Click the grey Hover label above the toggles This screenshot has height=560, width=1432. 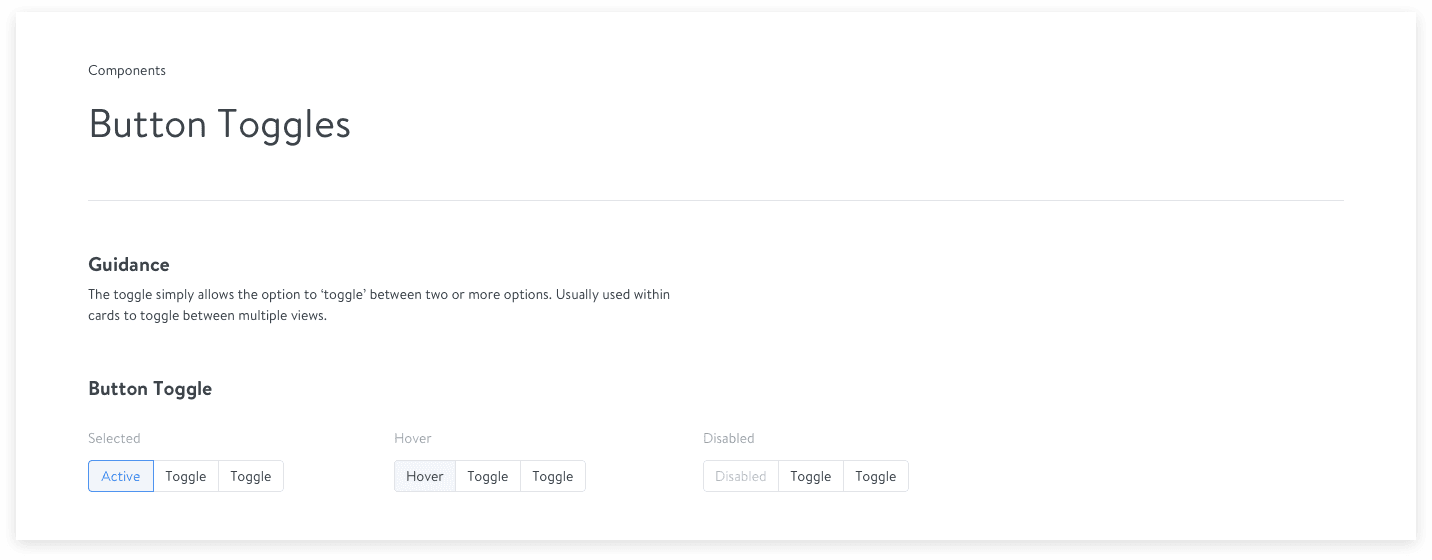pos(413,438)
